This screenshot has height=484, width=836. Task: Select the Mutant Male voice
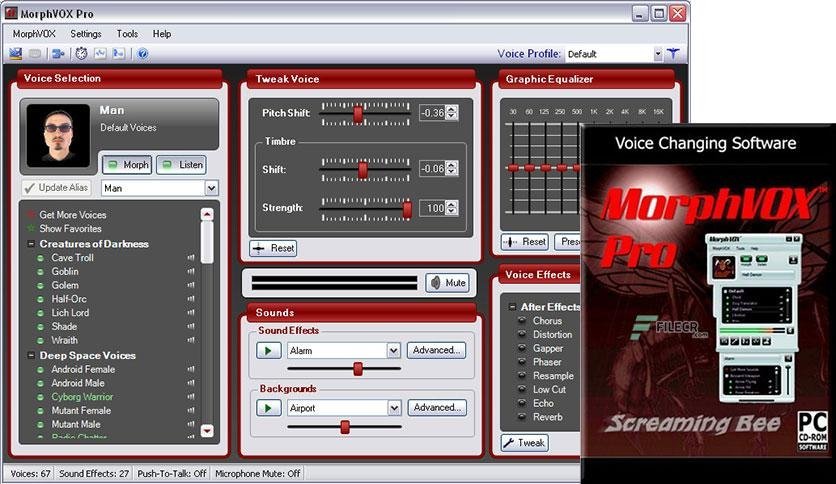76,425
